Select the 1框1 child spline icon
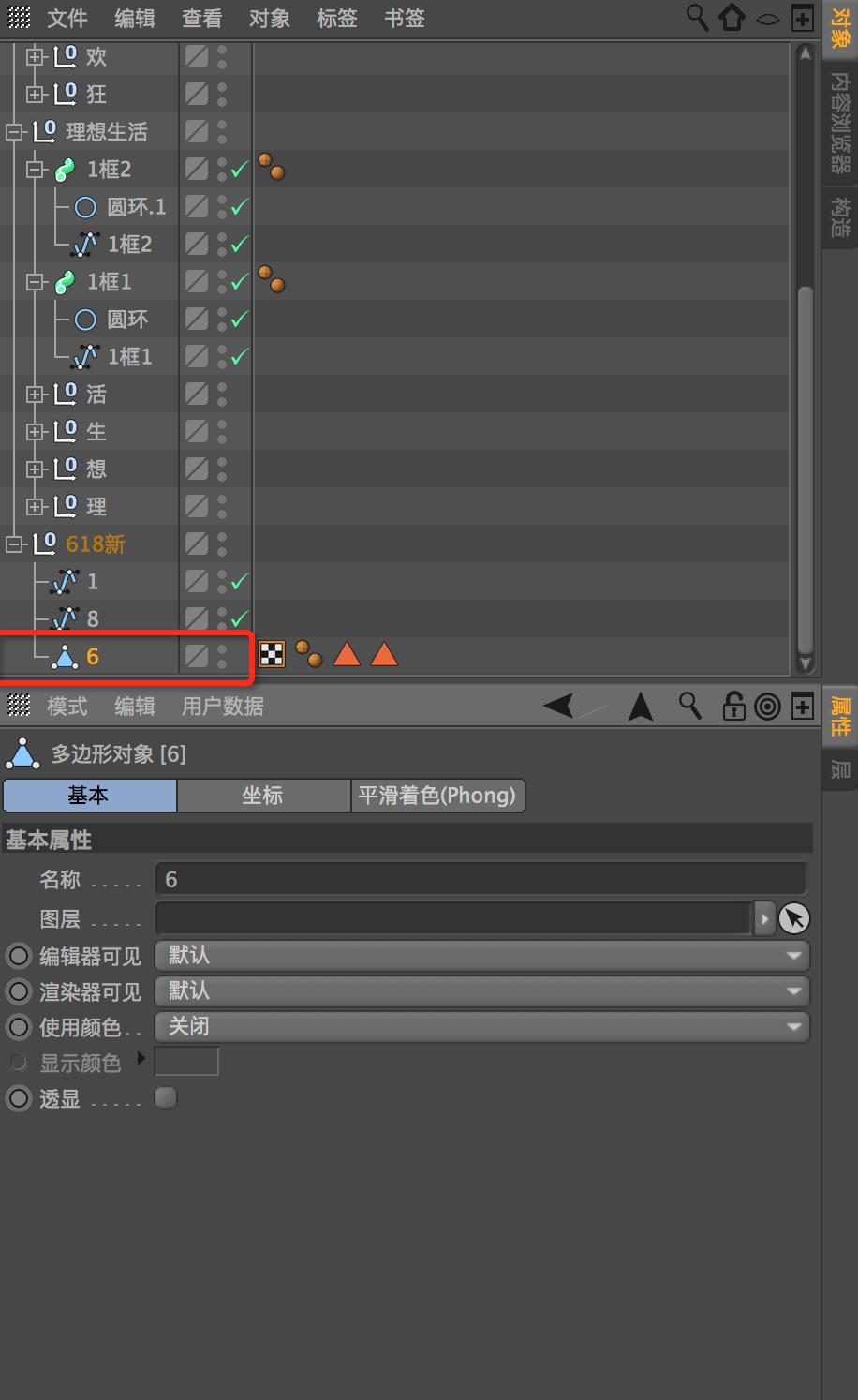Image resolution: width=858 pixels, height=1400 pixels. (x=85, y=357)
